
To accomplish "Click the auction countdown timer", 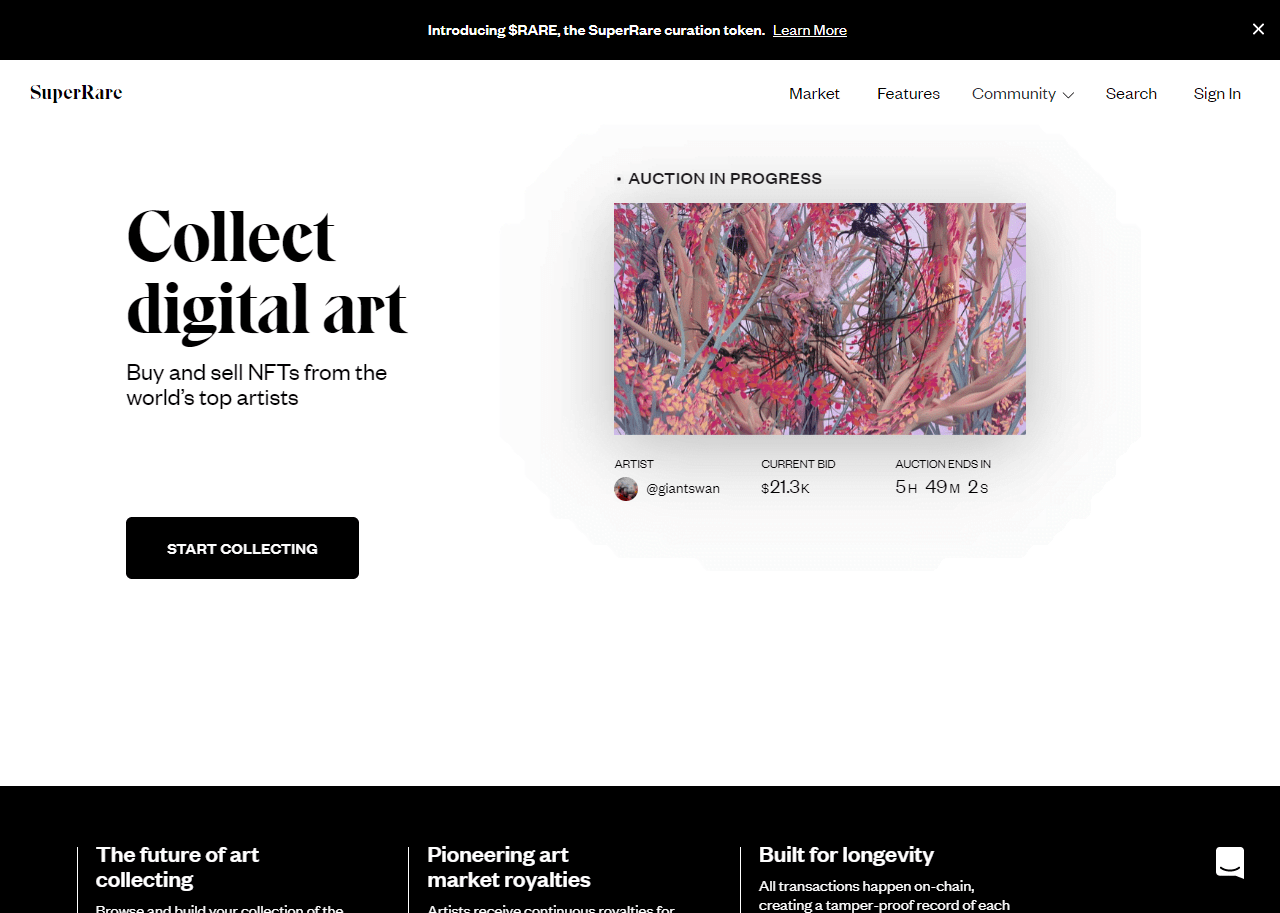I will coord(942,488).
